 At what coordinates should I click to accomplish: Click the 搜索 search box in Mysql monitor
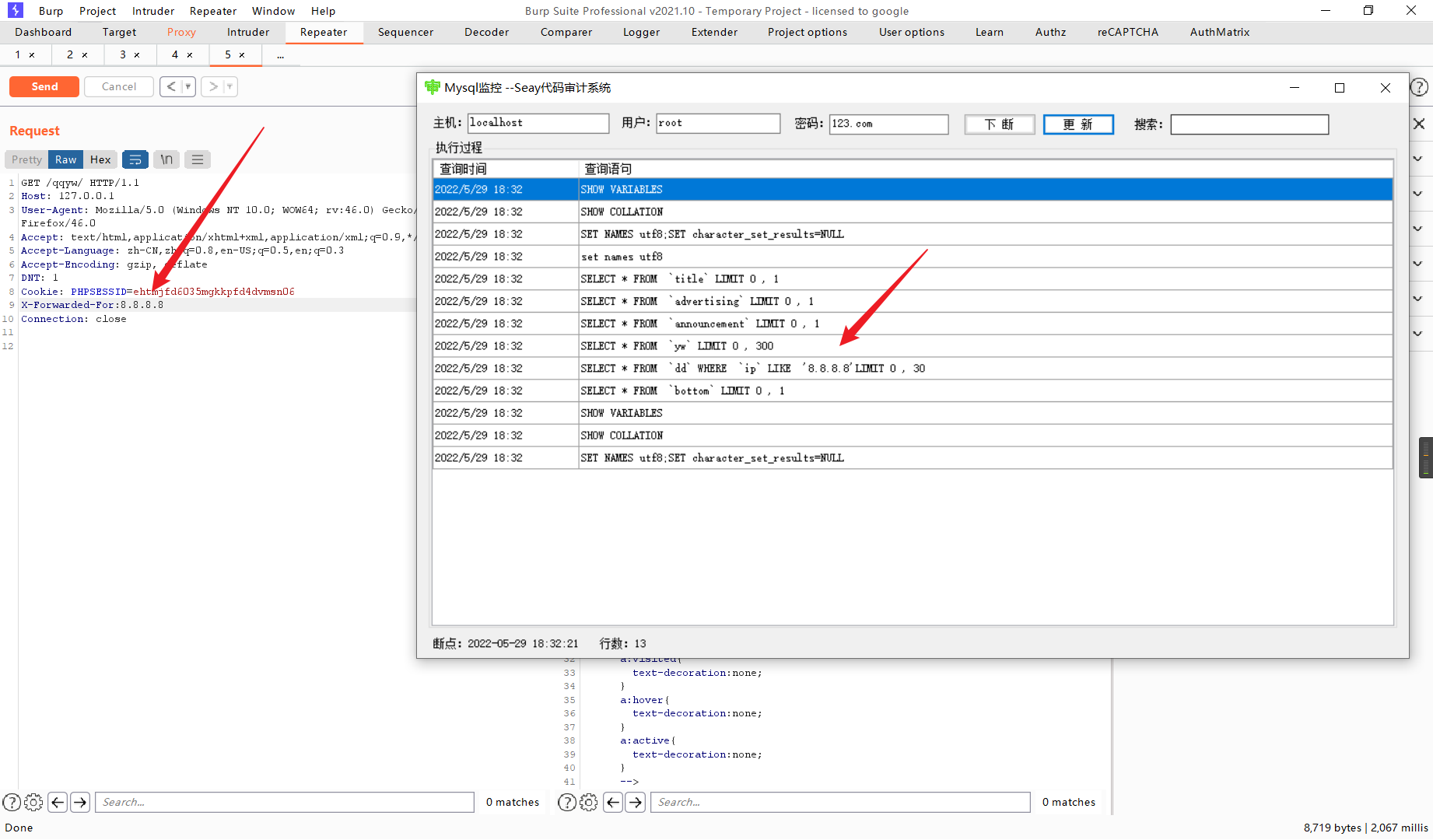pos(1249,124)
